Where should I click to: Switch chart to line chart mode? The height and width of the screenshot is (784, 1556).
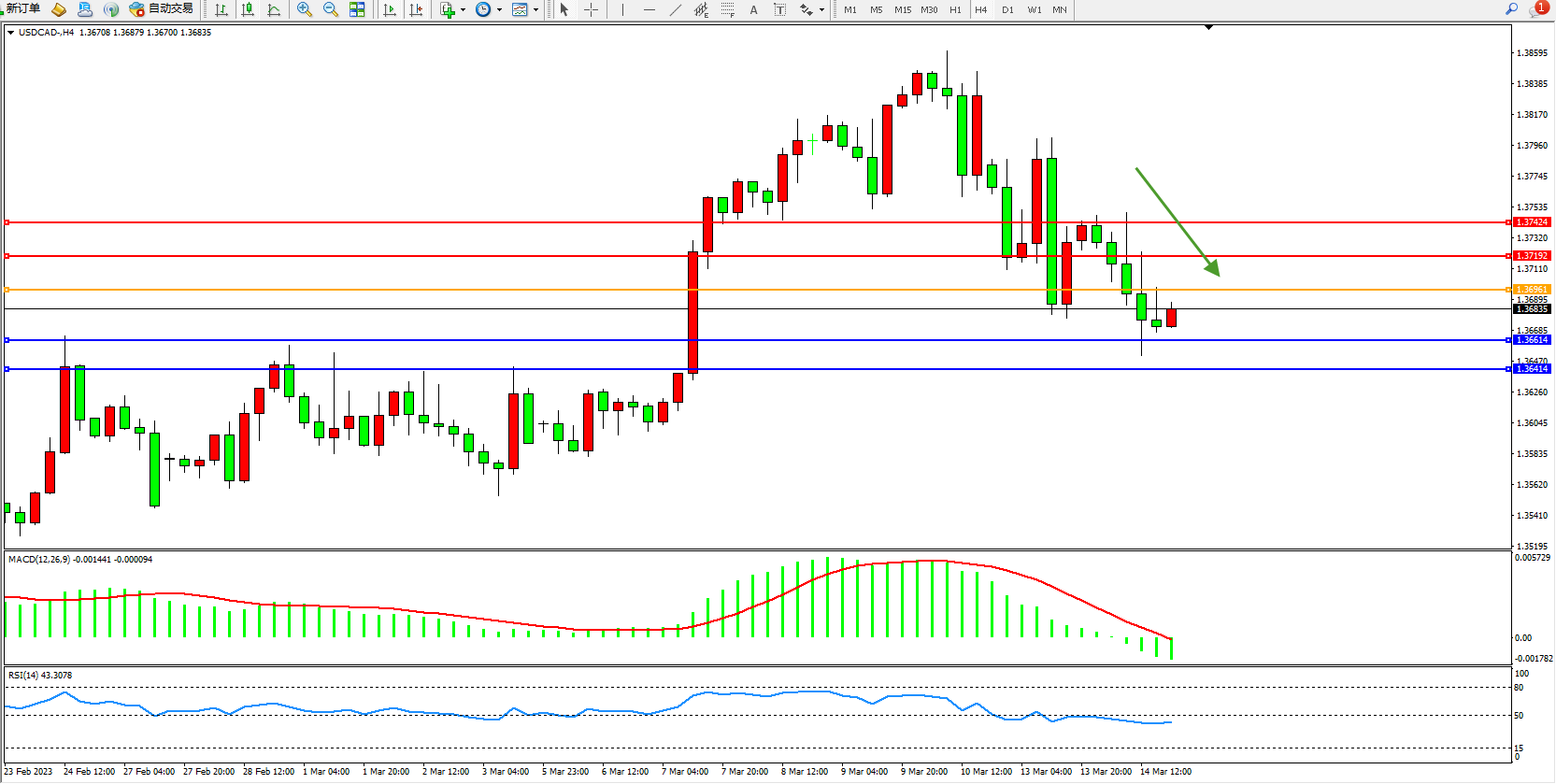[x=274, y=9]
